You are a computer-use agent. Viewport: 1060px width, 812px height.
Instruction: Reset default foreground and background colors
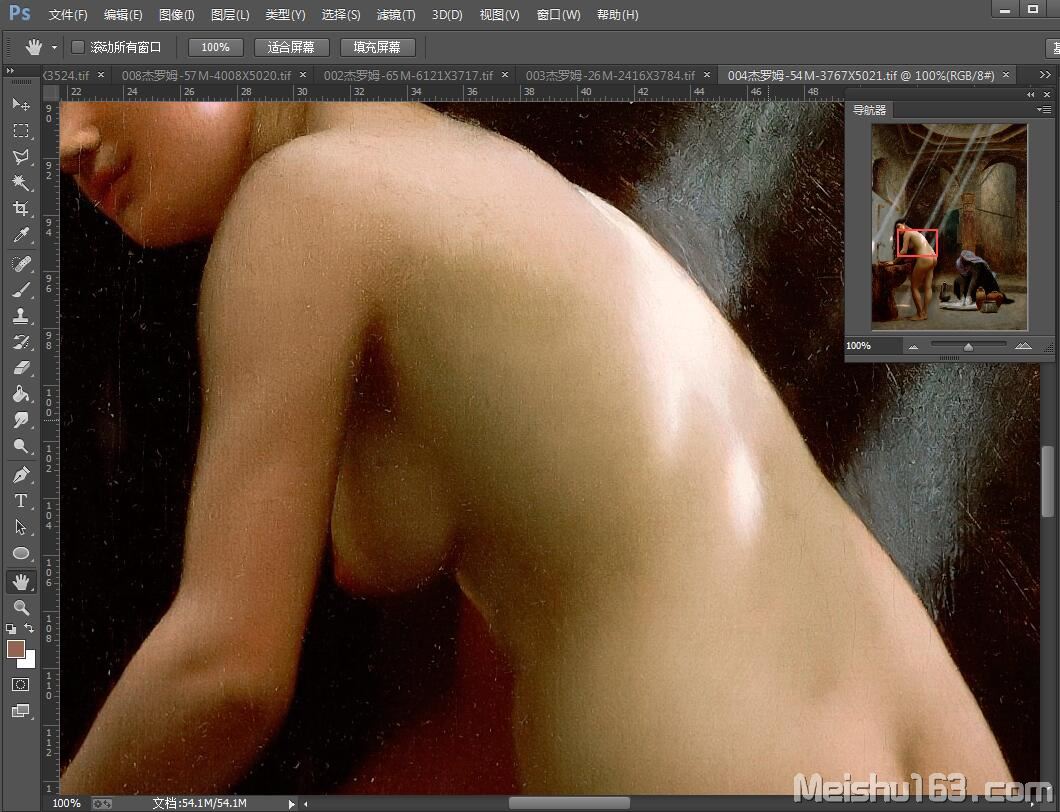[x=11, y=629]
